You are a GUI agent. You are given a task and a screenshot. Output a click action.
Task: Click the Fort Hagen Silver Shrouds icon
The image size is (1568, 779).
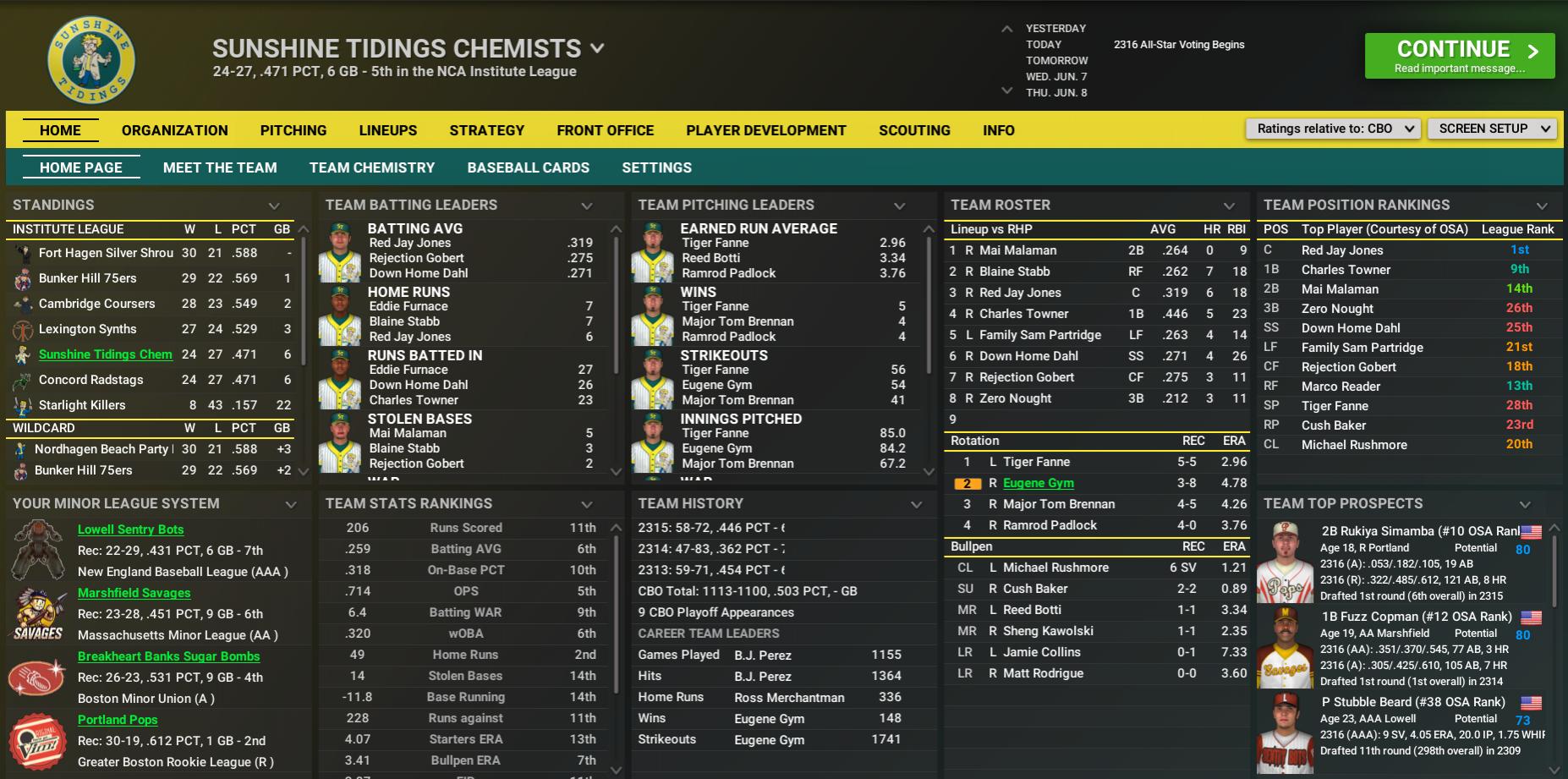click(x=22, y=253)
